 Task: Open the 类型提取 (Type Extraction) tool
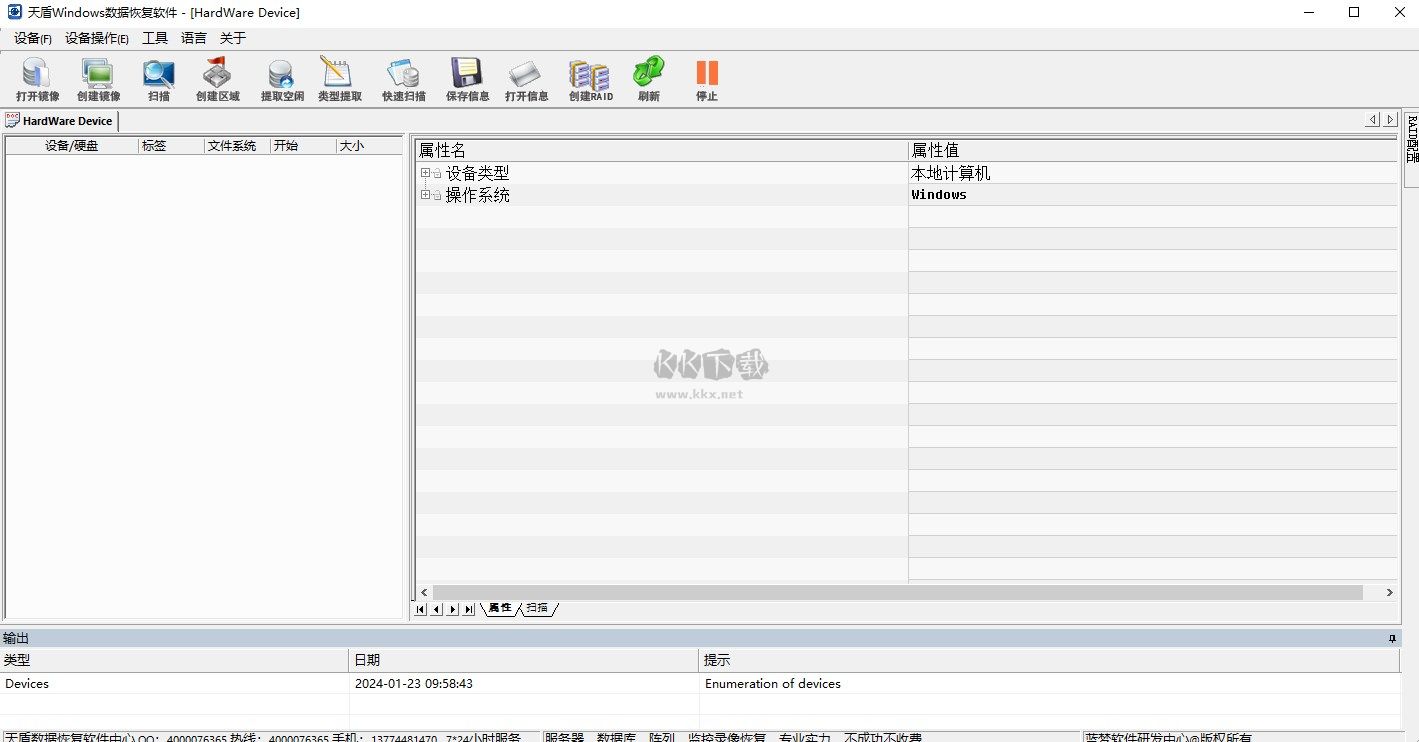pos(339,79)
